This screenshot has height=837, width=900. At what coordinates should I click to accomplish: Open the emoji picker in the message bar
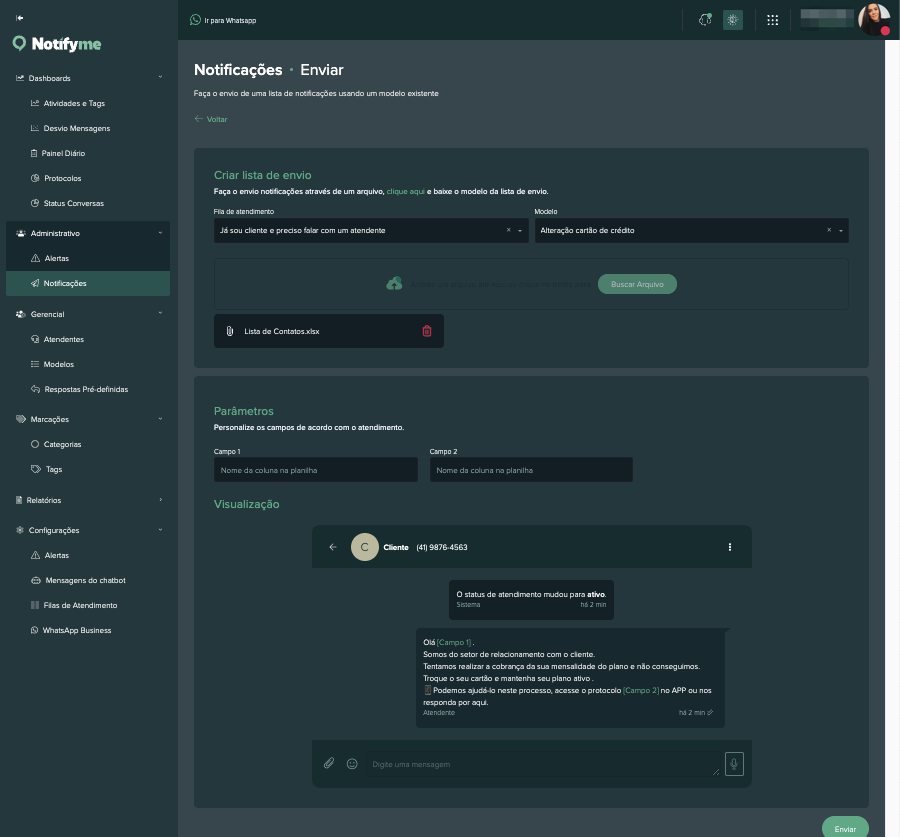coord(352,763)
